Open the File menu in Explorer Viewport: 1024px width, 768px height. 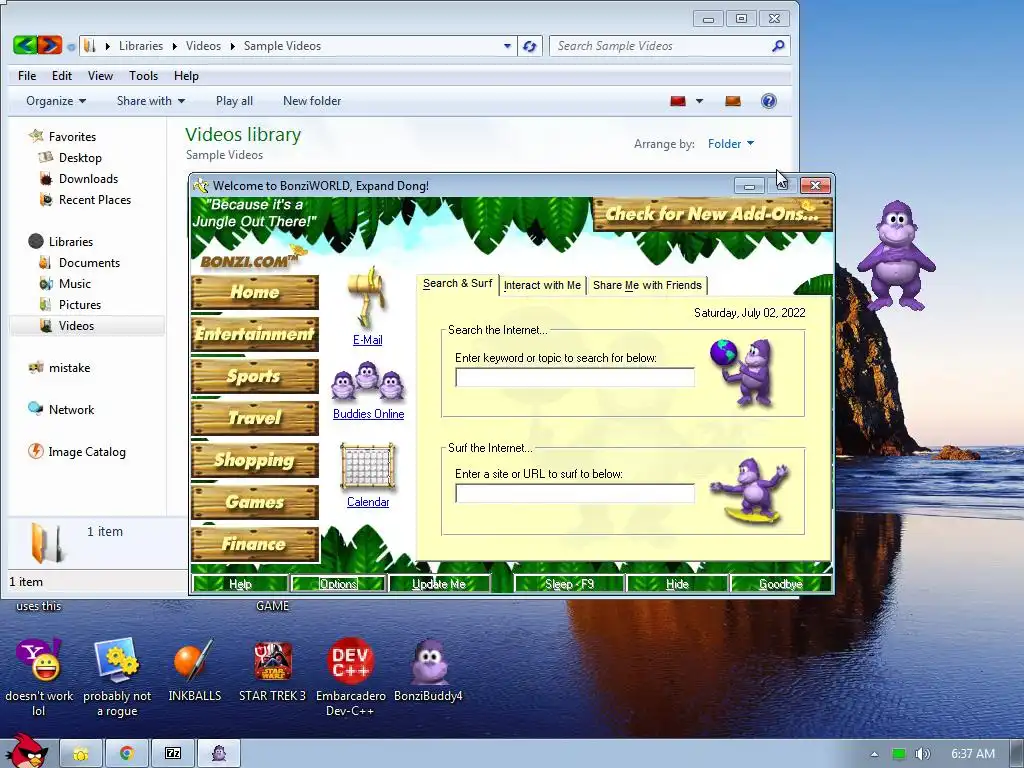[x=27, y=76]
